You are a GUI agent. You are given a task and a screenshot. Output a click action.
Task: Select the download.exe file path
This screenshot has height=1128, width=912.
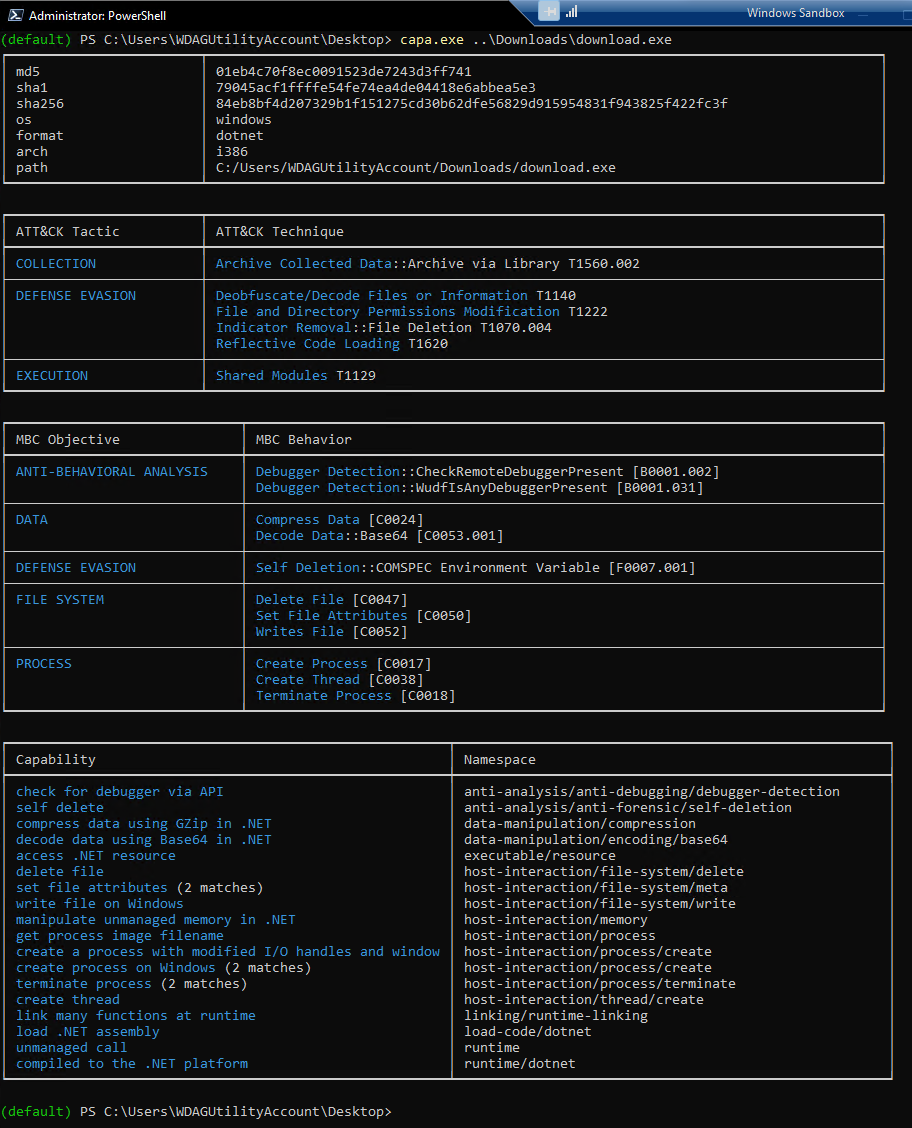click(x=418, y=167)
